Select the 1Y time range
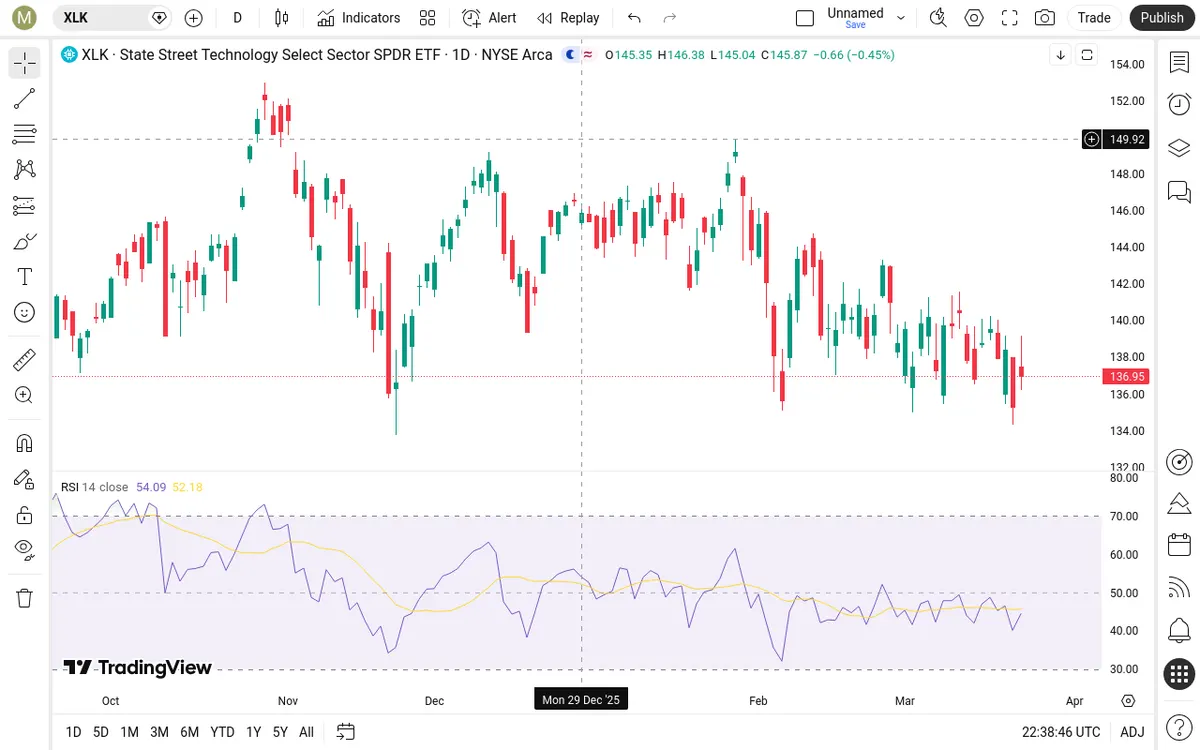Screen dimensions: 1200x750 tap(253, 732)
